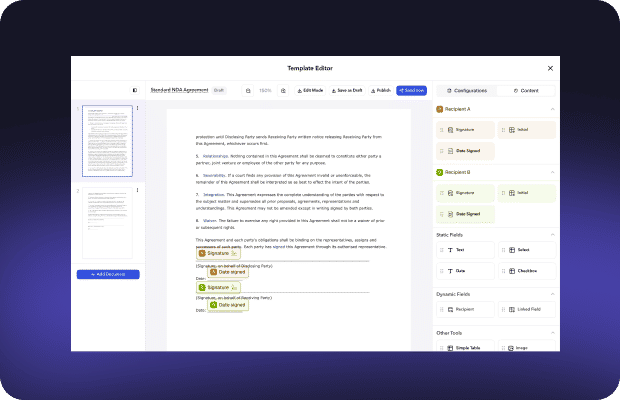Click the Publish button
620x400 pixels.
click(381, 91)
